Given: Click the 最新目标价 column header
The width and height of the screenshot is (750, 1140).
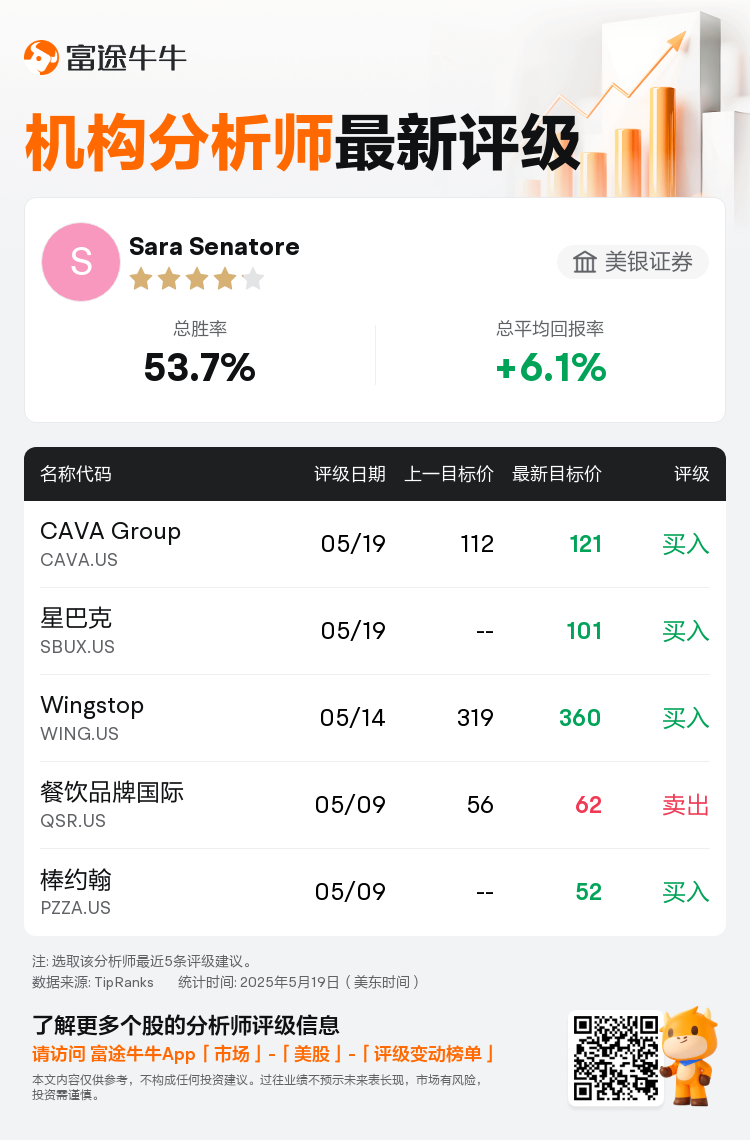Looking at the screenshot, I should click(x=557, y=474).
